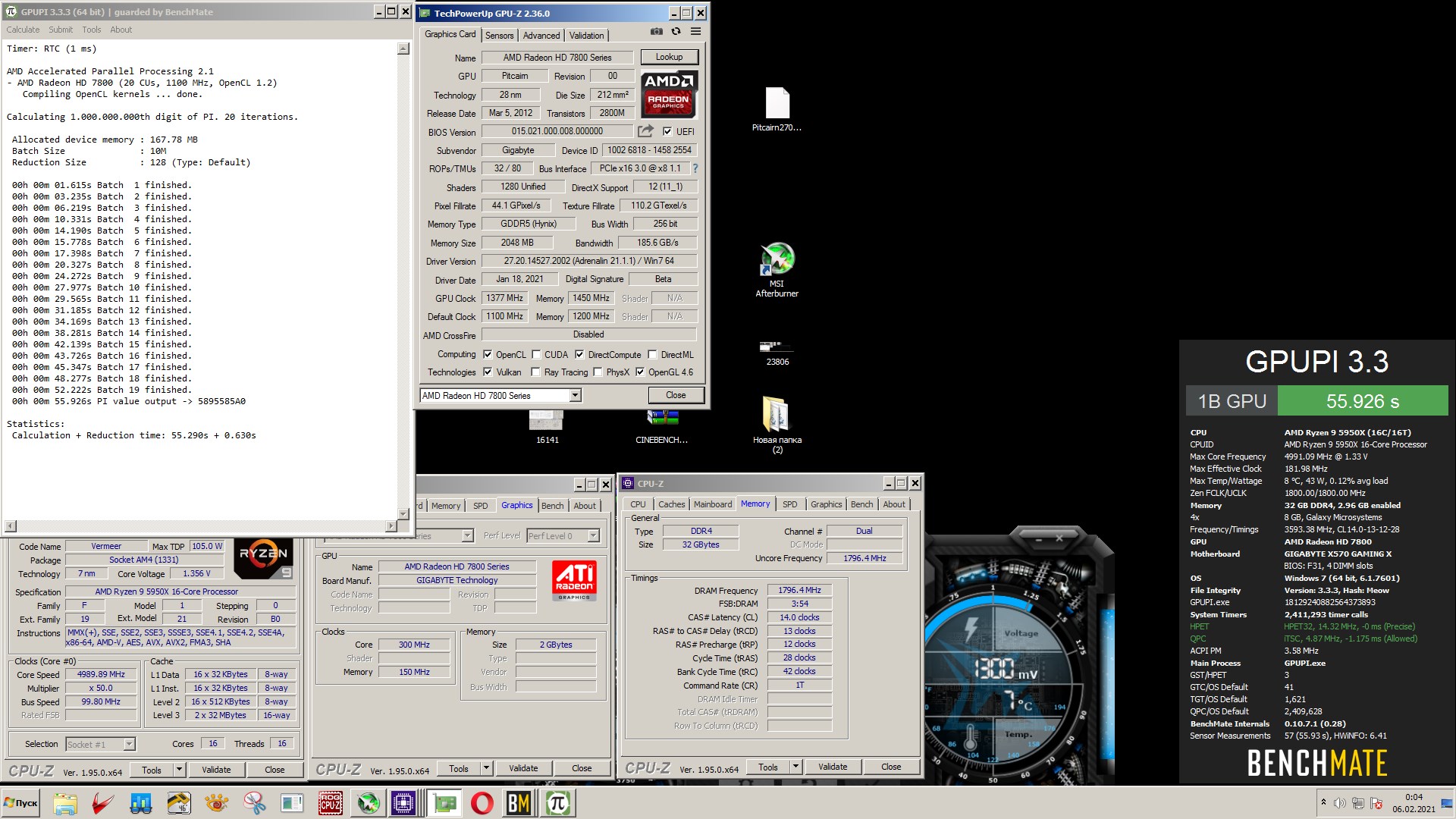Screen dimensions: 1456x819
Task: Switch to Sensors tab in GPU-Z
Action: pos(499,35)
